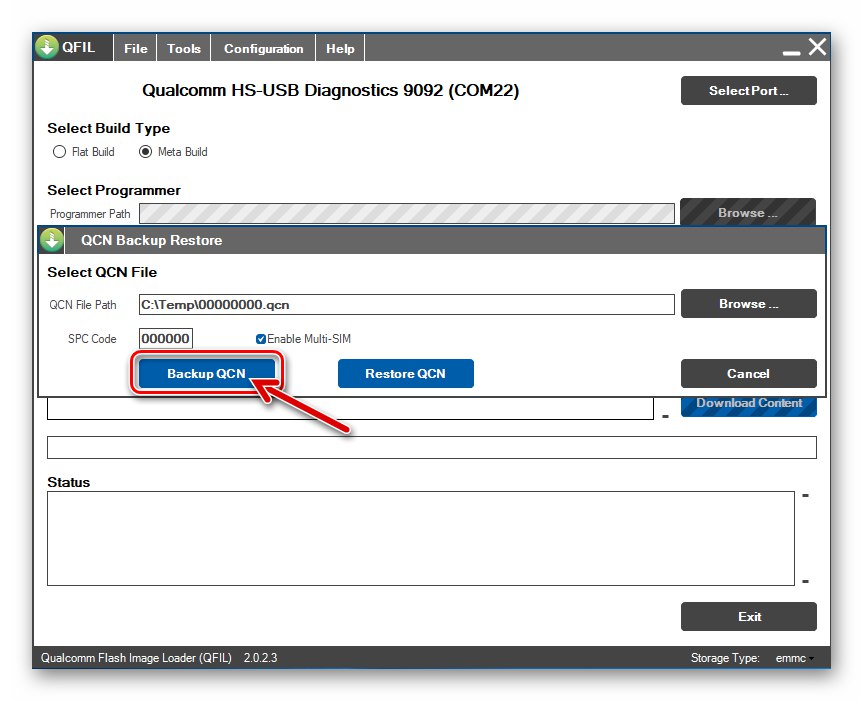Screen dimensions: 863x701
Task: Click the Status label
Action: 69,483
